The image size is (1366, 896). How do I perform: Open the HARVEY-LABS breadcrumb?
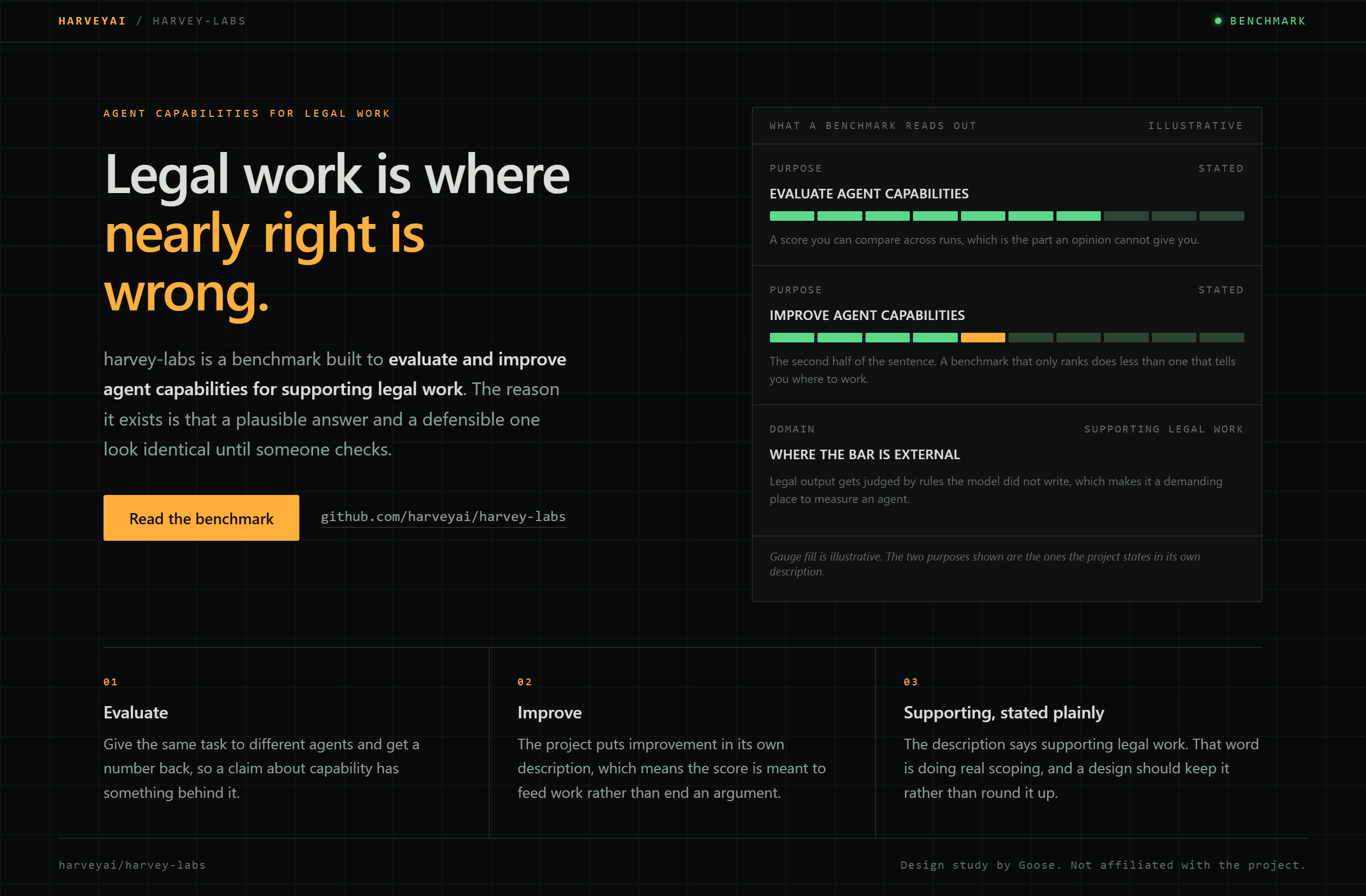(199, 21)
